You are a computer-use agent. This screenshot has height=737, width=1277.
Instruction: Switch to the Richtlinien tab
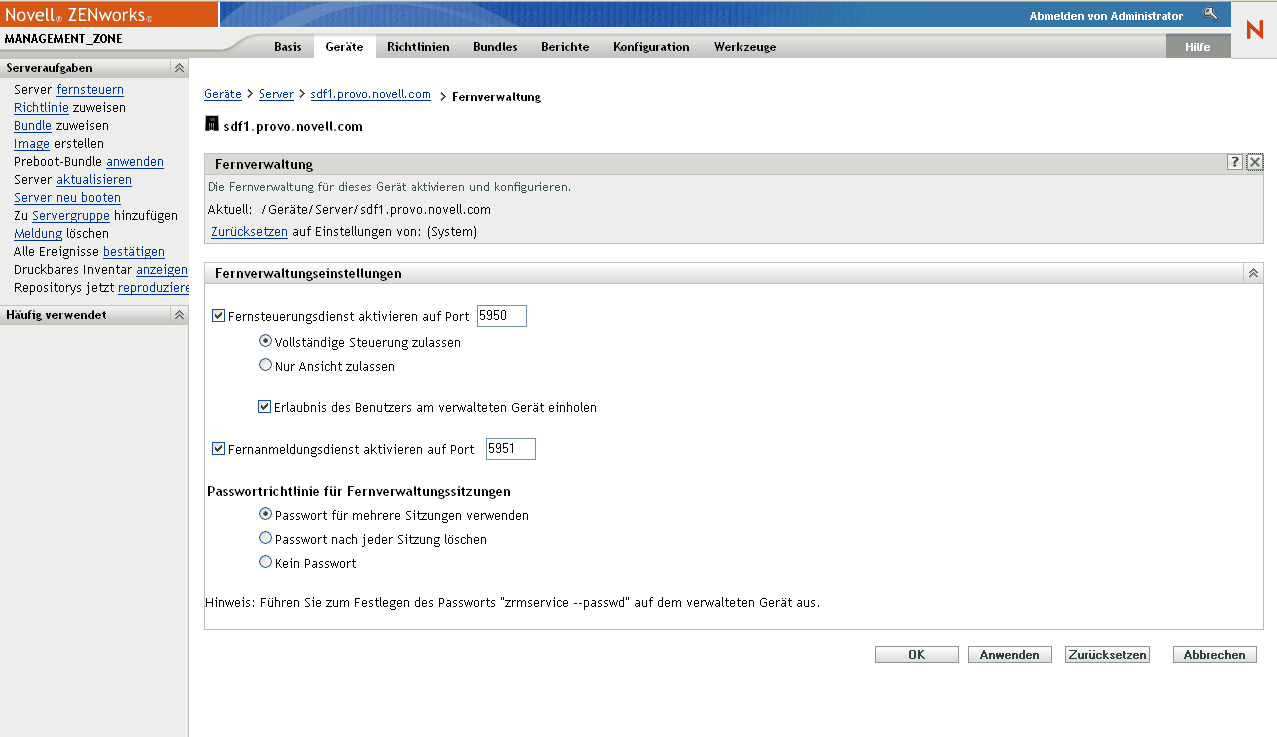coord(418,47)
